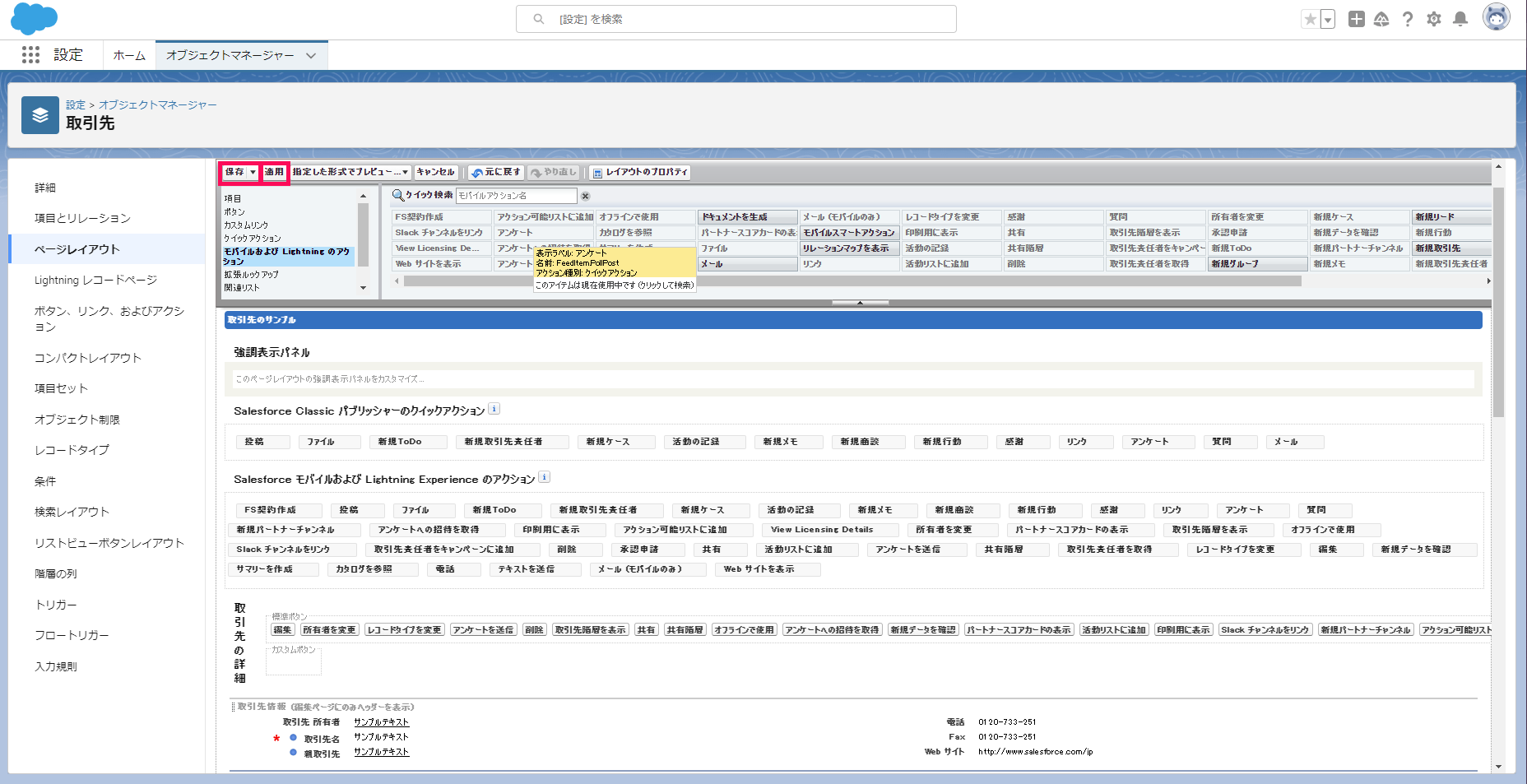The height and width of the screenshot is (784, 1527).
Task: Select the ドキュメントを生成 palette item
Action: pyautogui.click(x=748, y=217)
